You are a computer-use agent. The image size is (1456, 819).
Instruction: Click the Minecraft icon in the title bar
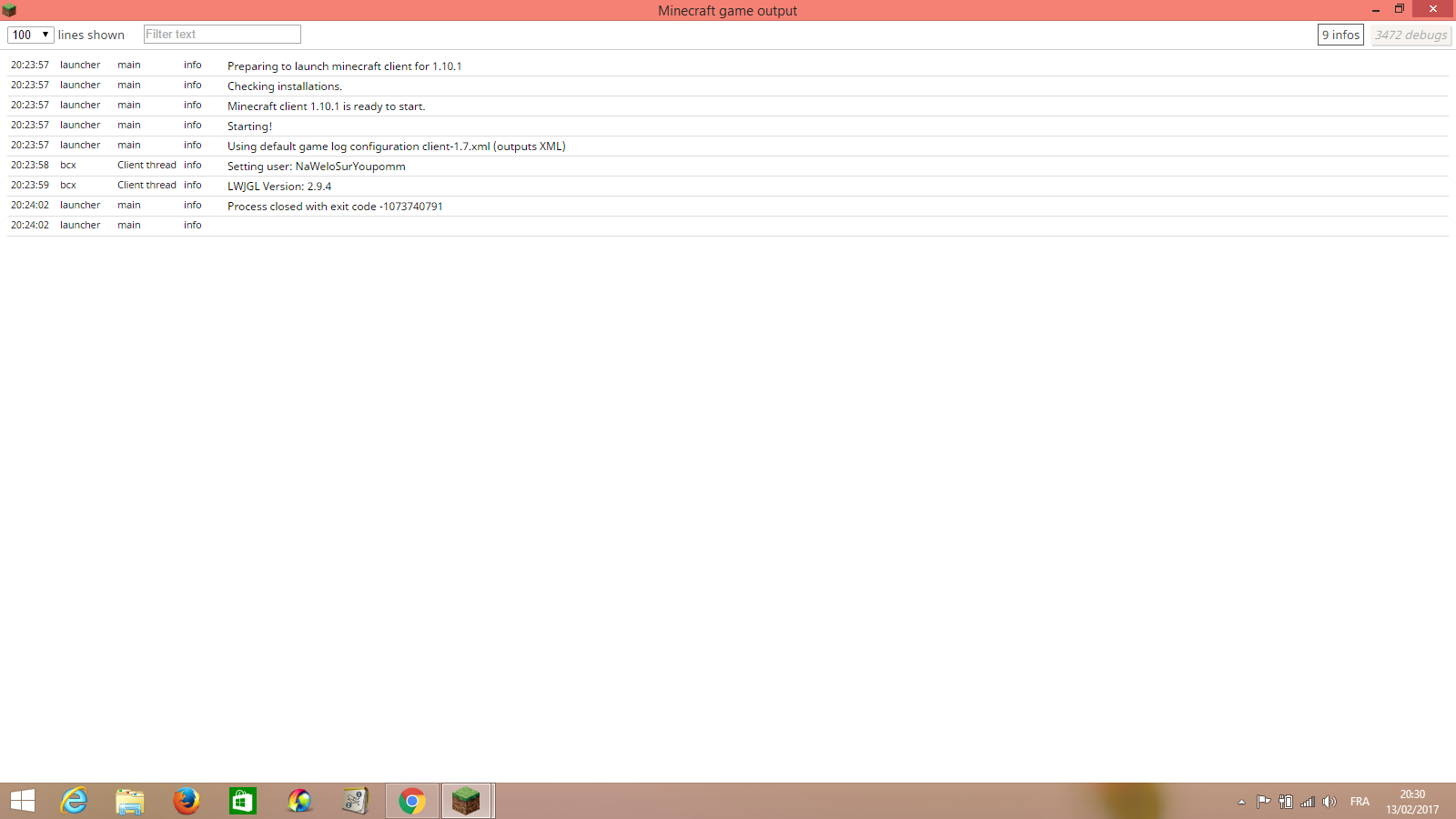9,10
